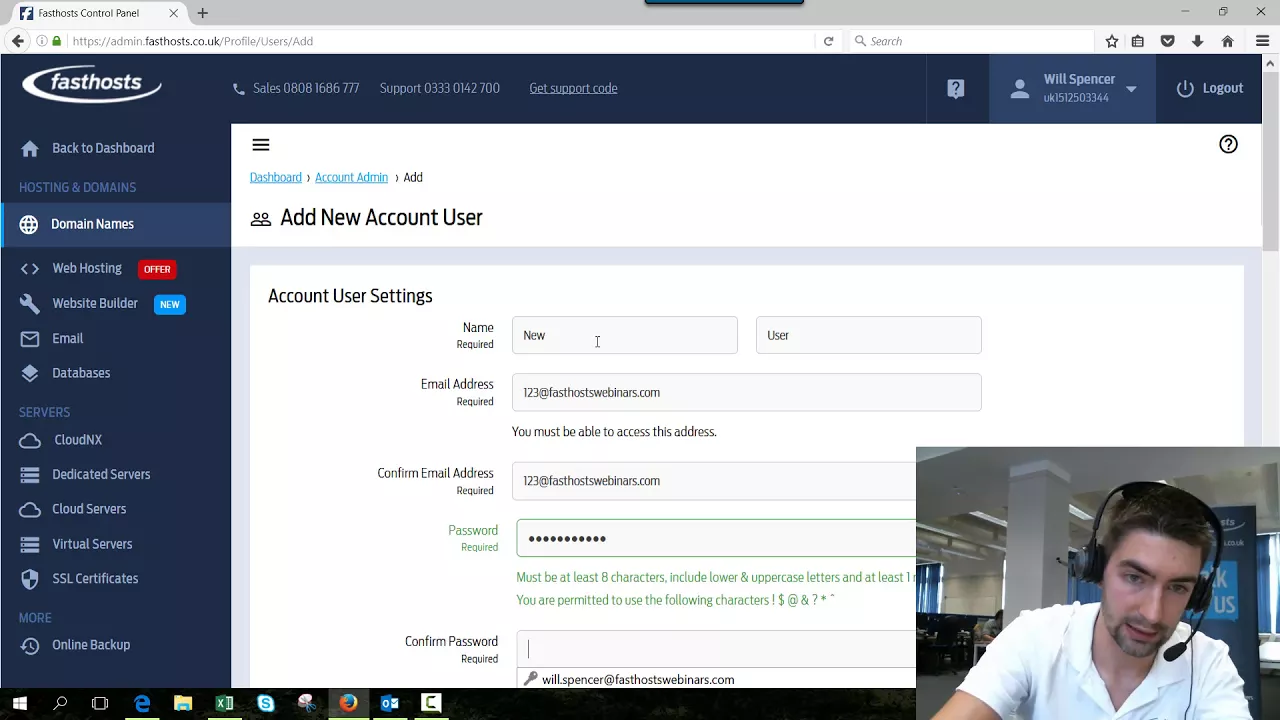Image resolution: width=1280 pixels, height=720 pixels.
Task: Click the envelope icon for Email
Action: [30, 339]
